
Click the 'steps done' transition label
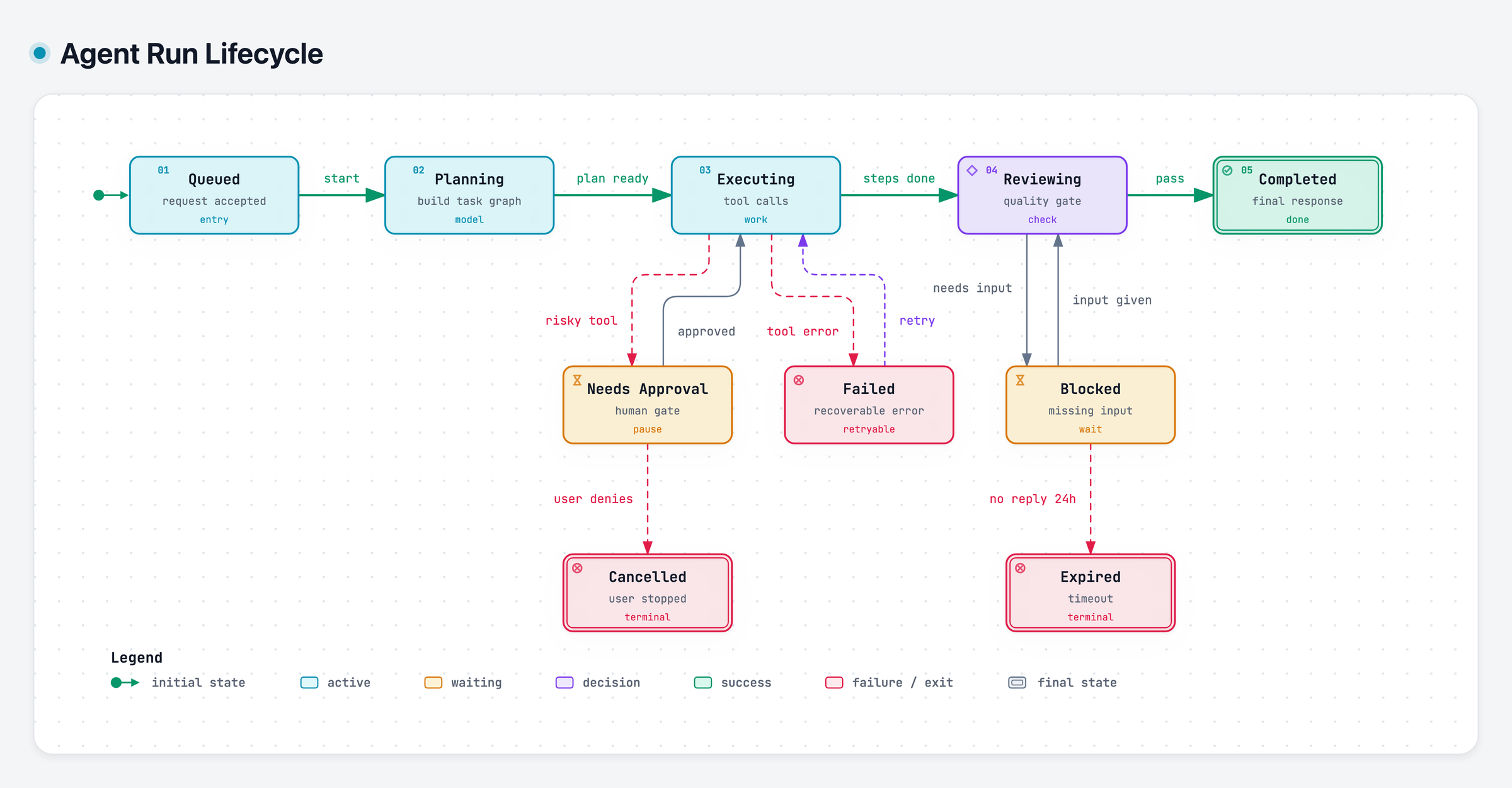[899, 178]
